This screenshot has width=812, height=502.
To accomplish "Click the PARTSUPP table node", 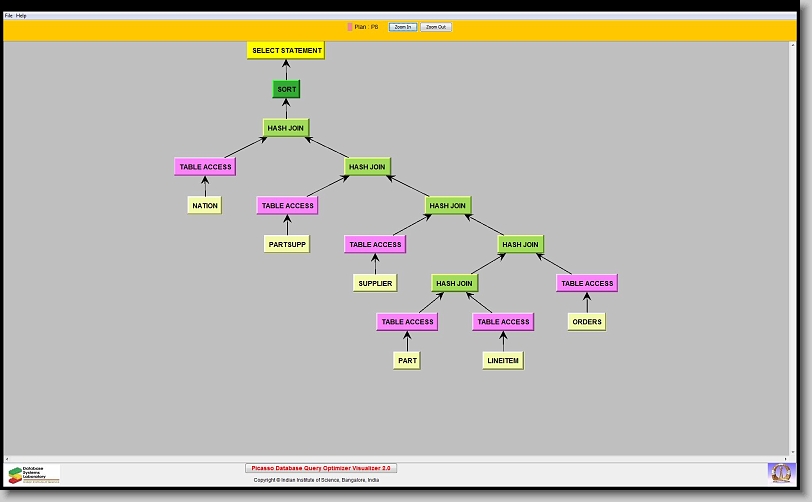I will coord(287,244).
